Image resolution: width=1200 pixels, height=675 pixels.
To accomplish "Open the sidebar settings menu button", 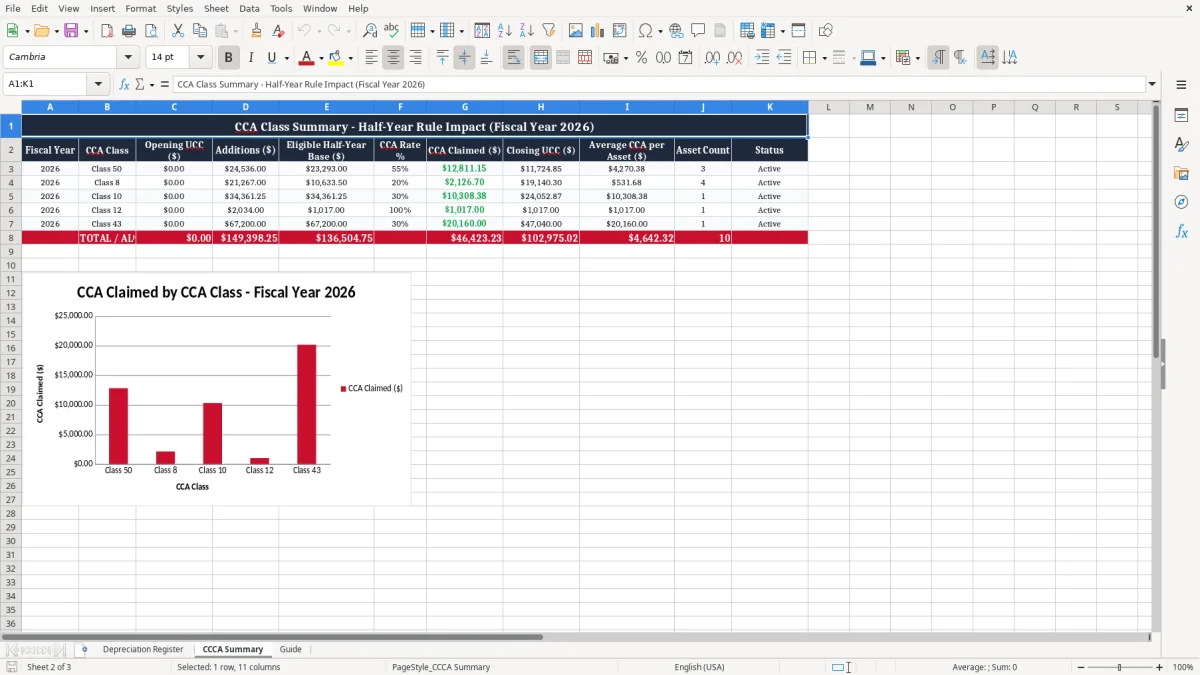I will pyautogui.click(x=1181, y=85).
